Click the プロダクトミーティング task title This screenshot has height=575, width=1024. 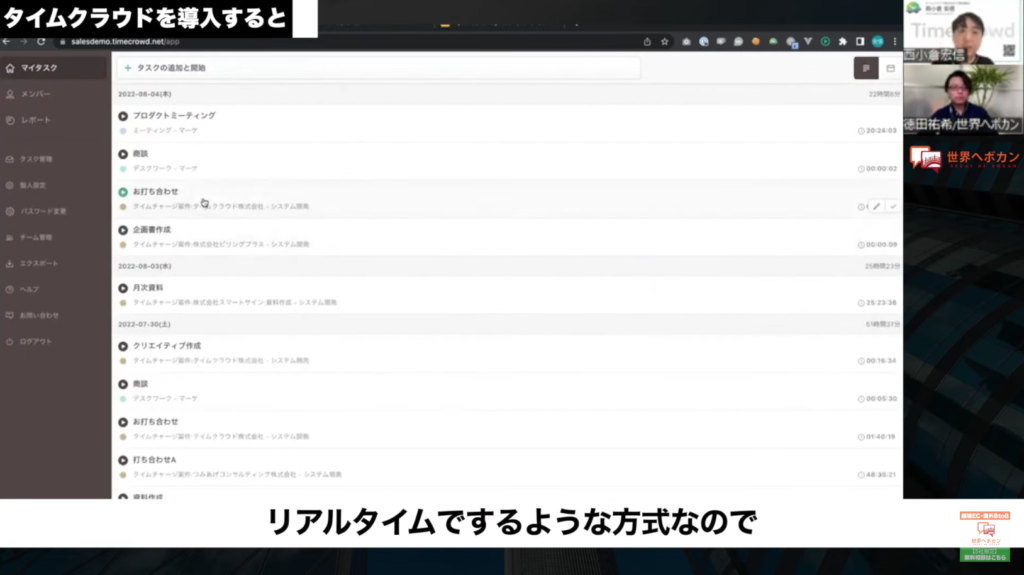coord(174,116)
